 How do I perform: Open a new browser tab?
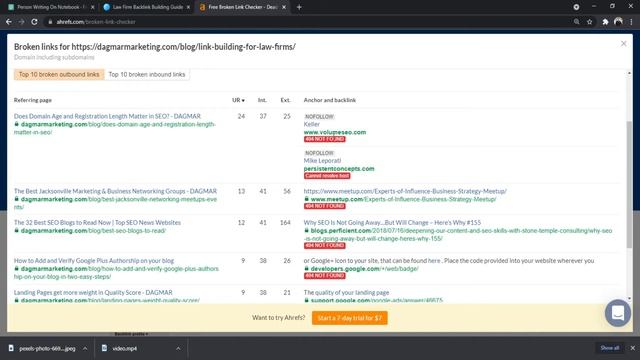[x=299, y=7]
